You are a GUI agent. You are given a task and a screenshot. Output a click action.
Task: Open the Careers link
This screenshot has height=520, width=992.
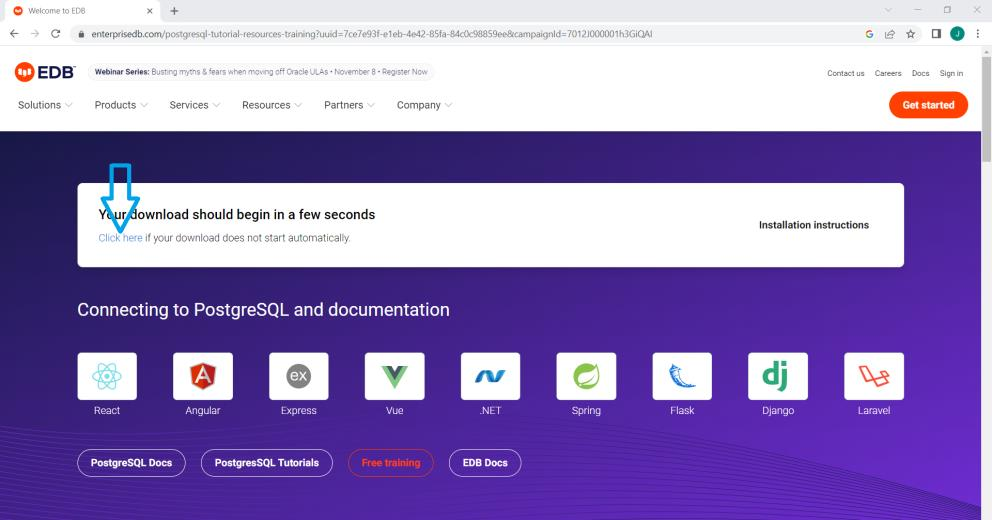click(888, 73)
